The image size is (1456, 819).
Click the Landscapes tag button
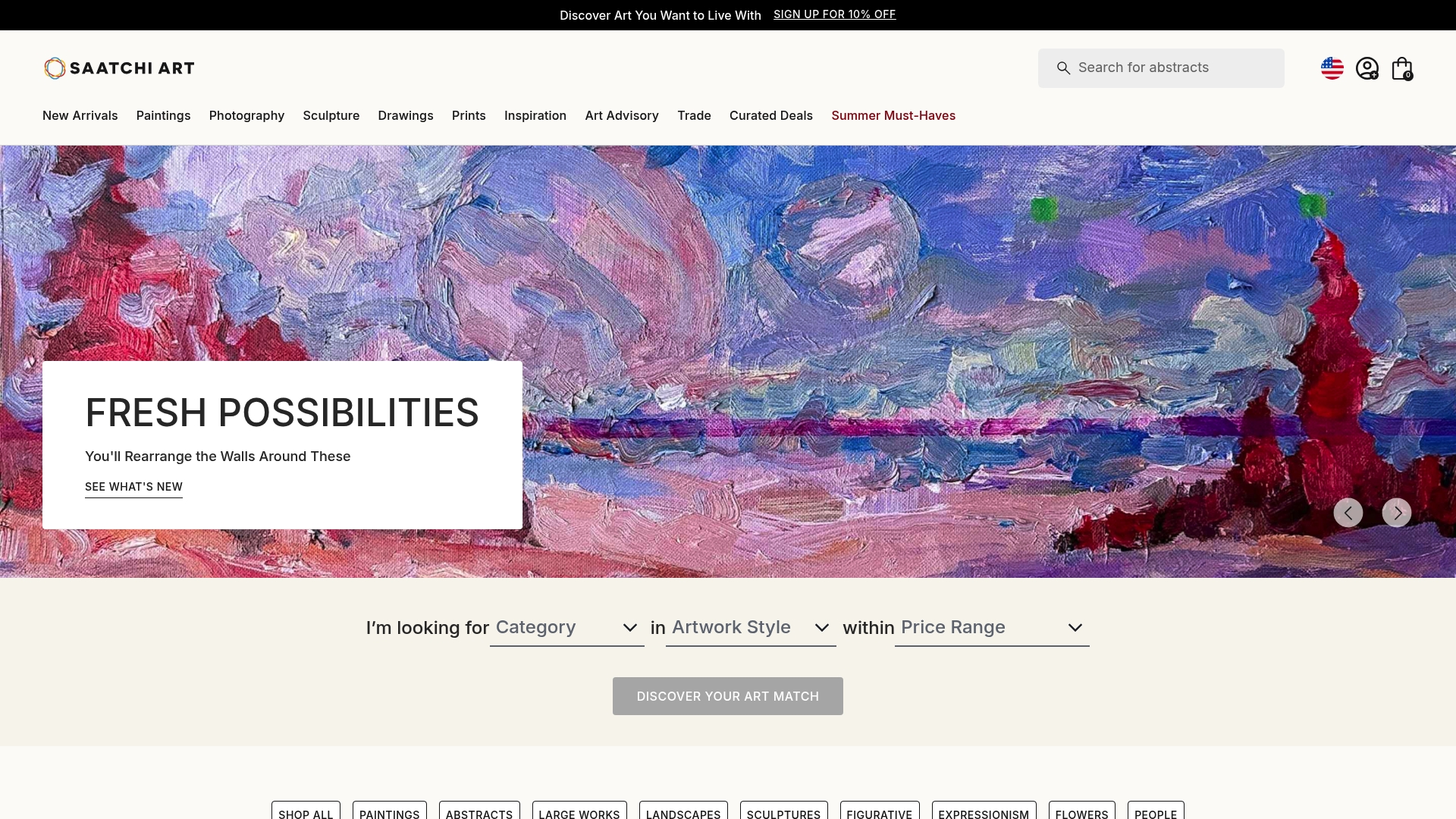[683, 811]
